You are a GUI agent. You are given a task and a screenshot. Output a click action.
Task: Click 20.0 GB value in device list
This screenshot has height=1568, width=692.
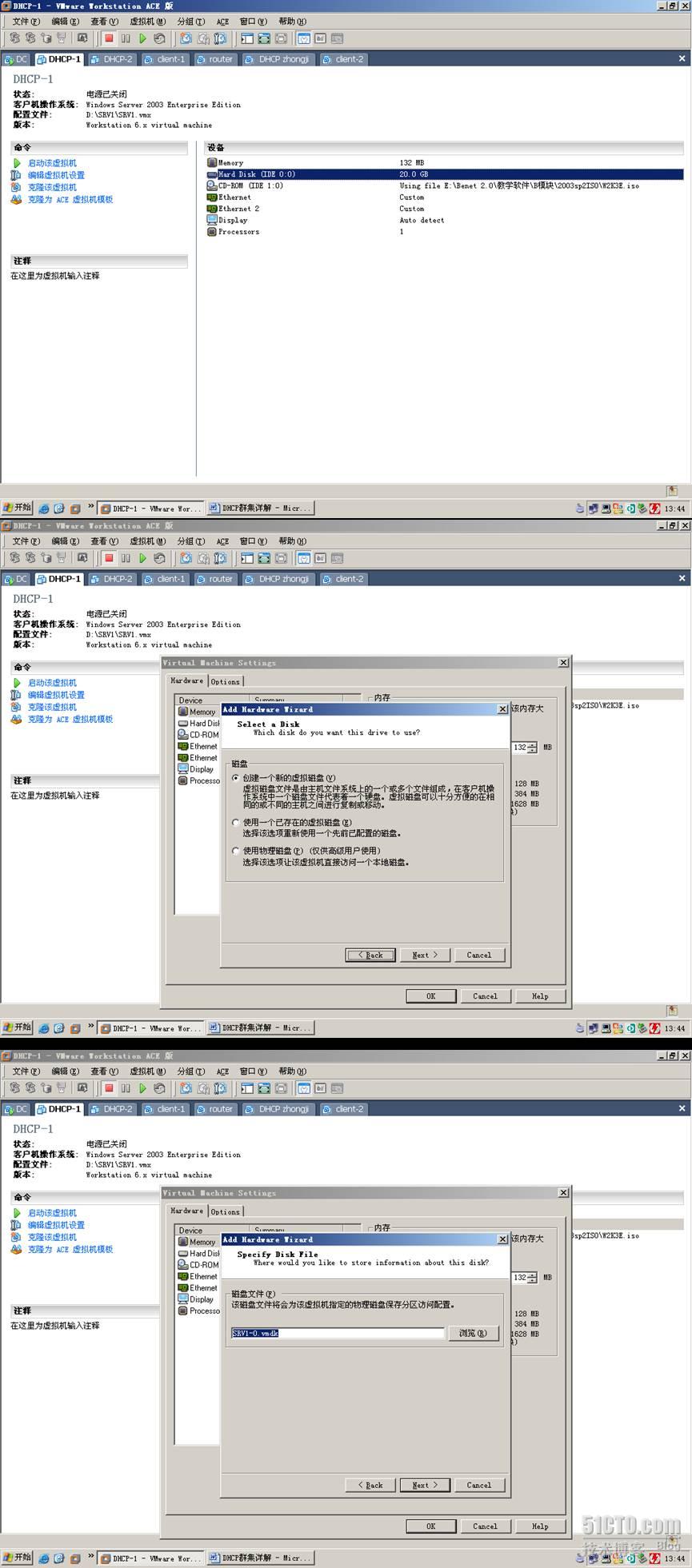pyautogui.click(x=414, y=174)
